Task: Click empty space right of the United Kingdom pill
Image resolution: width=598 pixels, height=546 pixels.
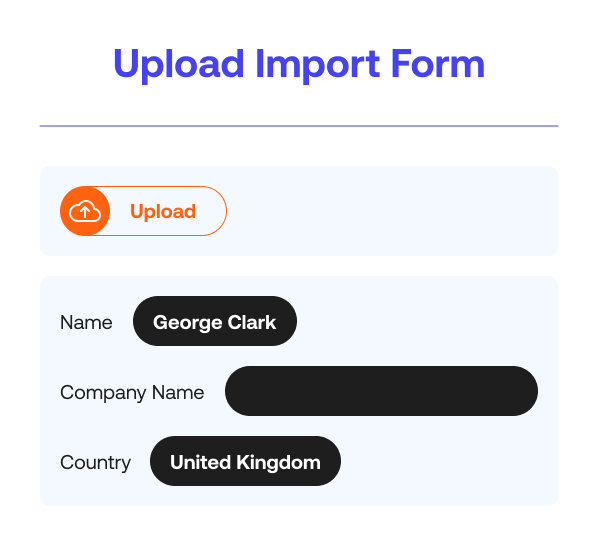Action: pos(446,461)
